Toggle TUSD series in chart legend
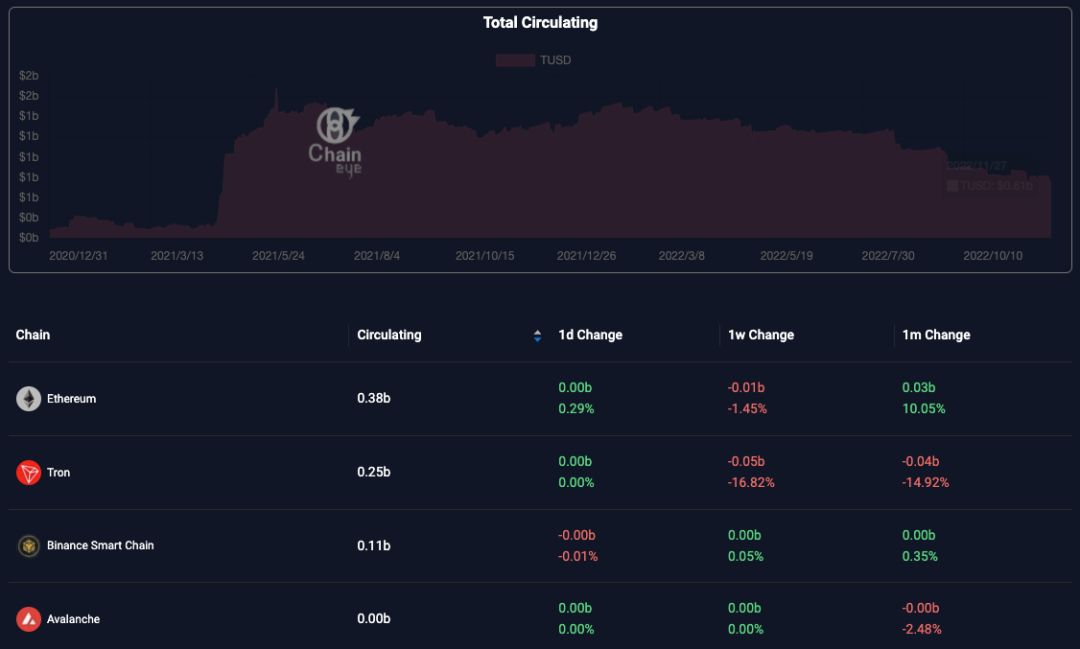 tap(534, 60)
